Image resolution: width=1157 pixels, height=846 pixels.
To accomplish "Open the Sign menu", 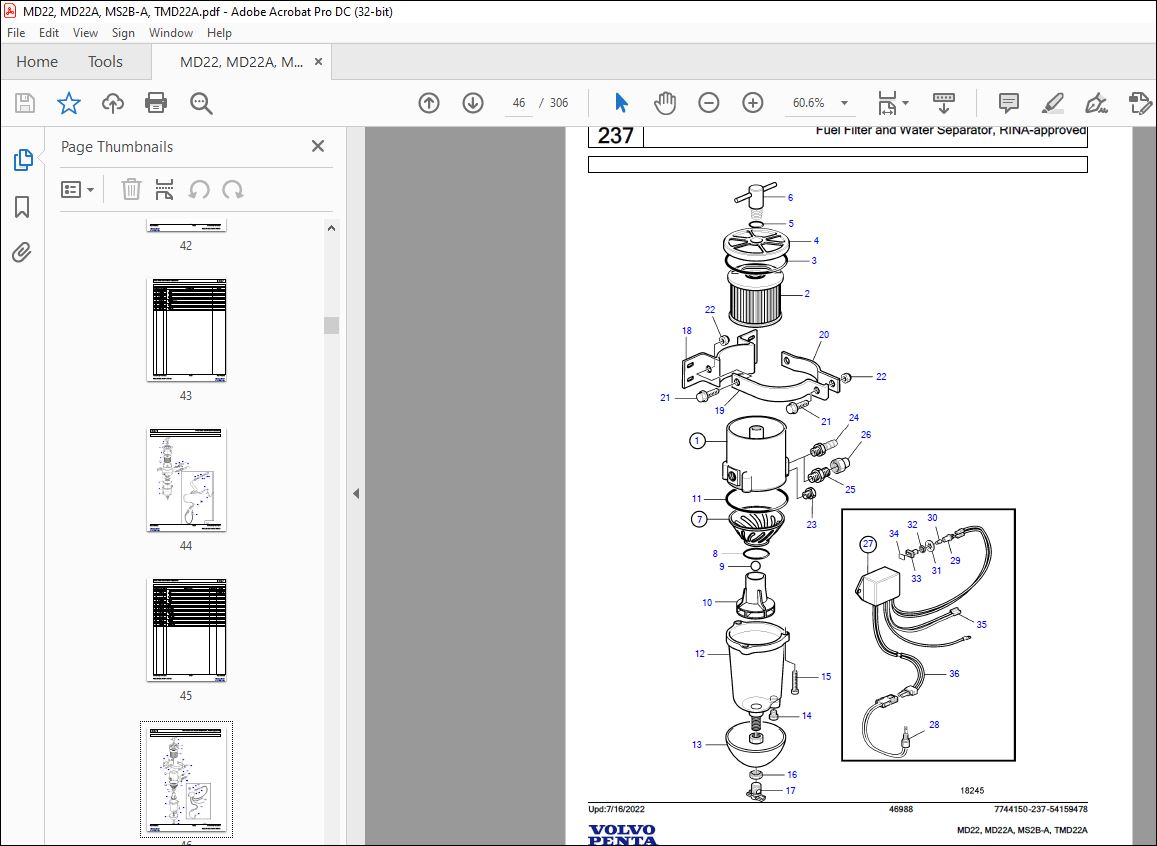I will pos(123,32).
